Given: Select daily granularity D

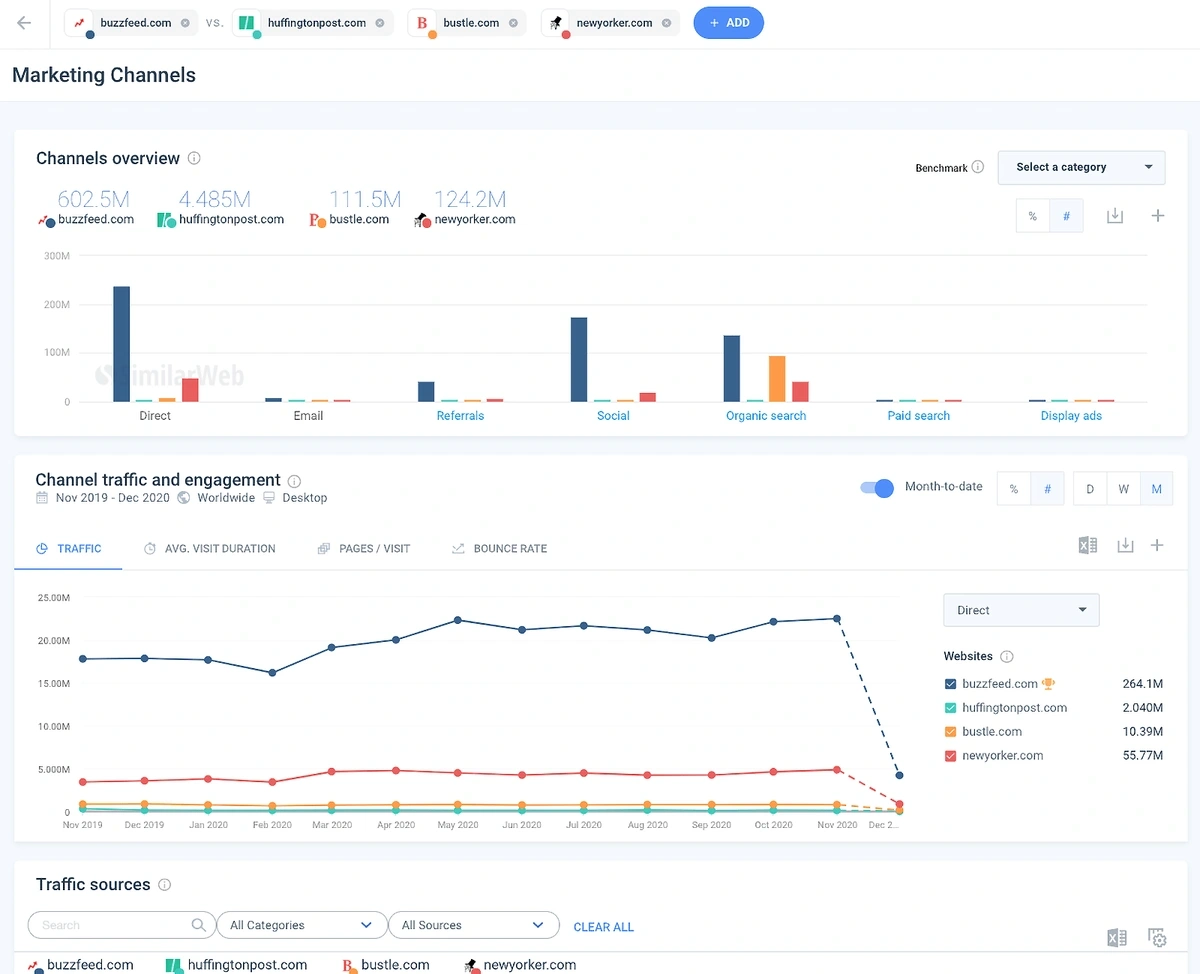Looking at the screenshot, I should click(1090, 489).
